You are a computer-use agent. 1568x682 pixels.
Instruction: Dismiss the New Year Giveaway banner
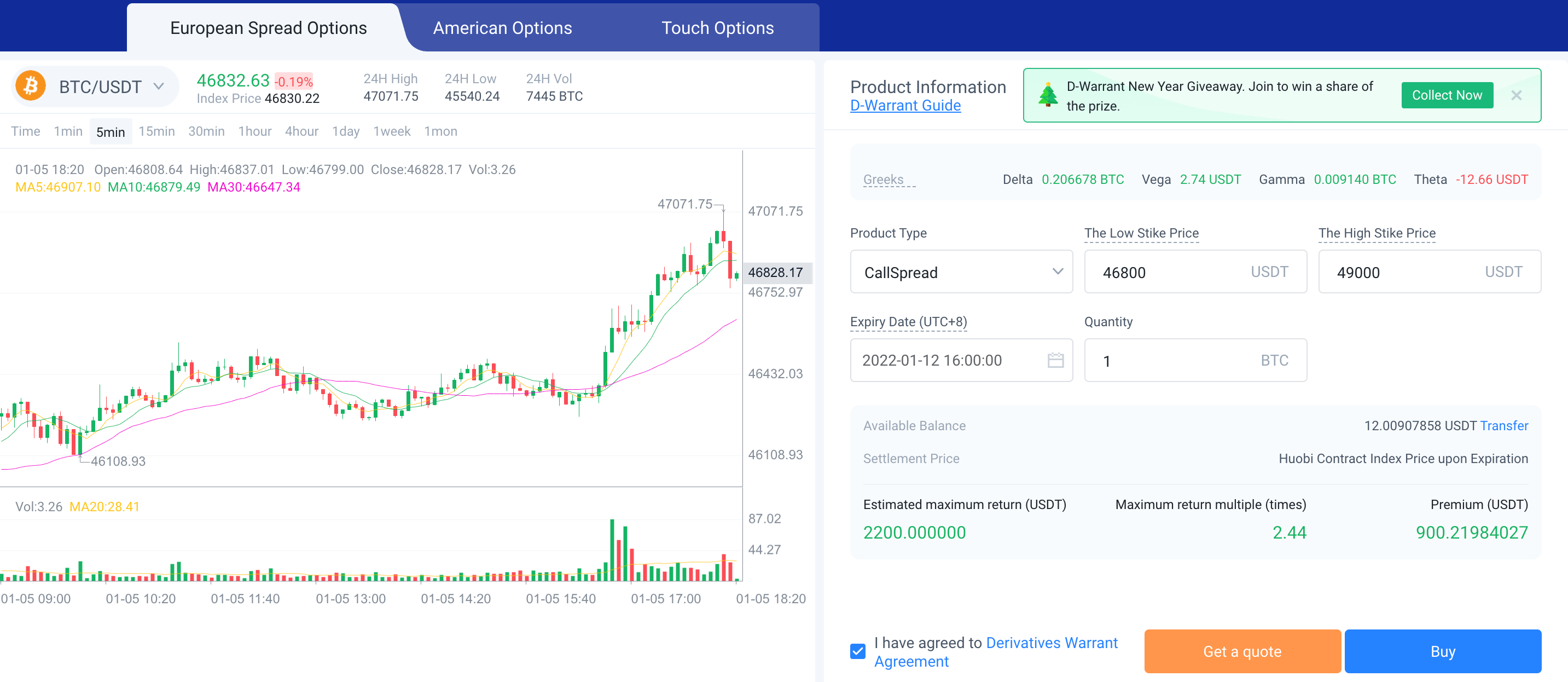(1515, 95)
